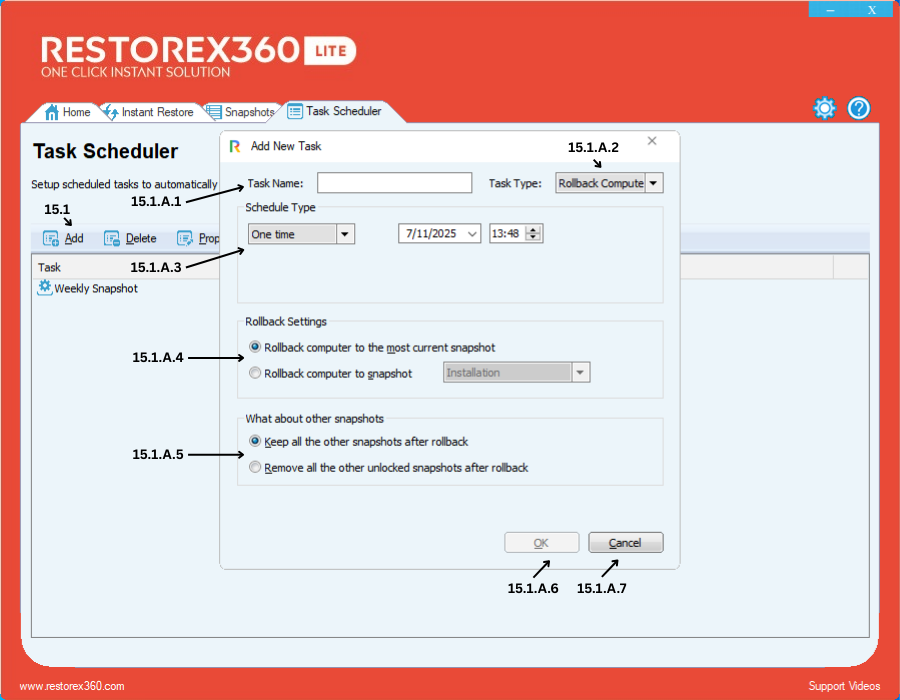Click the Add task toolbar icon
The image size is (900, 700).
[x=52, y=239]
